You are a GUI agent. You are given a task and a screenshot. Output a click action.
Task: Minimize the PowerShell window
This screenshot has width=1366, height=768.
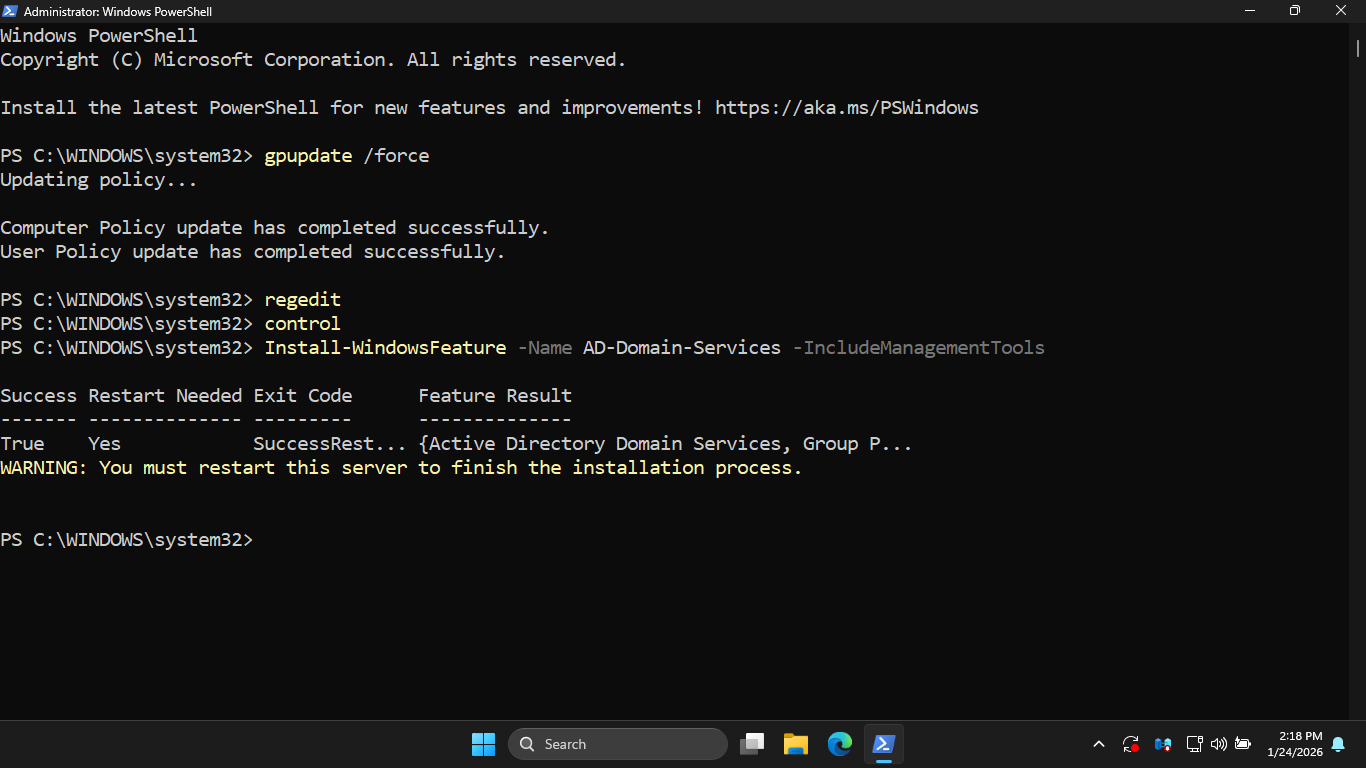pyautogui.click(x=1249, y=11)
